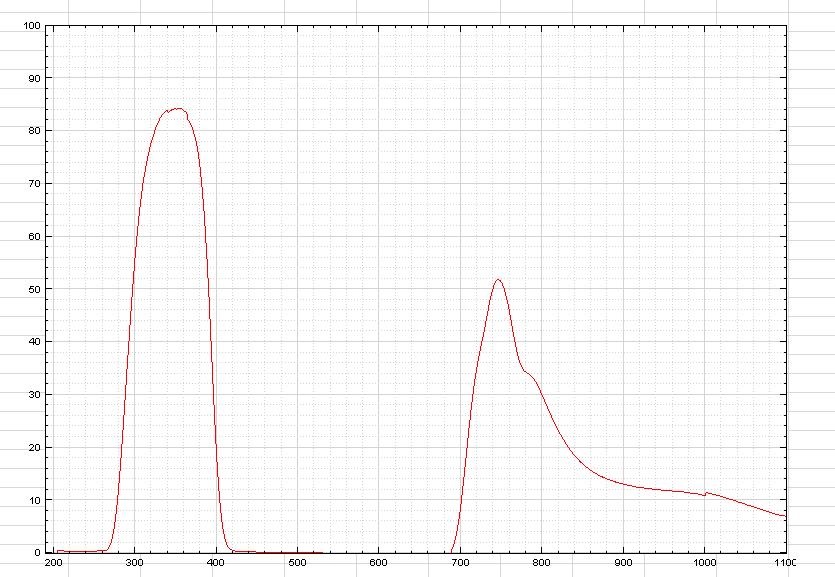Click the x-axis label 200

[53, 564]
